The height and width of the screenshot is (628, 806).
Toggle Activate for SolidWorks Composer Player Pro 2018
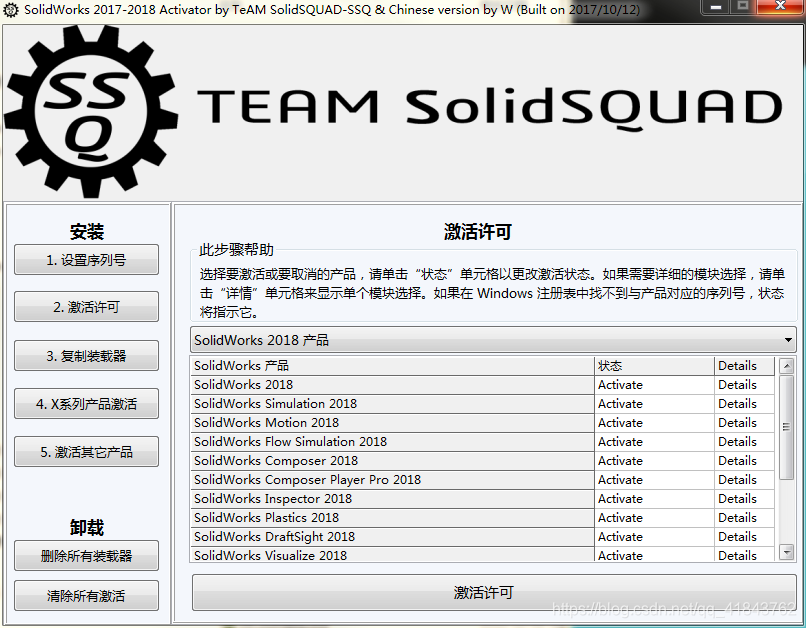(x=654, y=480)
